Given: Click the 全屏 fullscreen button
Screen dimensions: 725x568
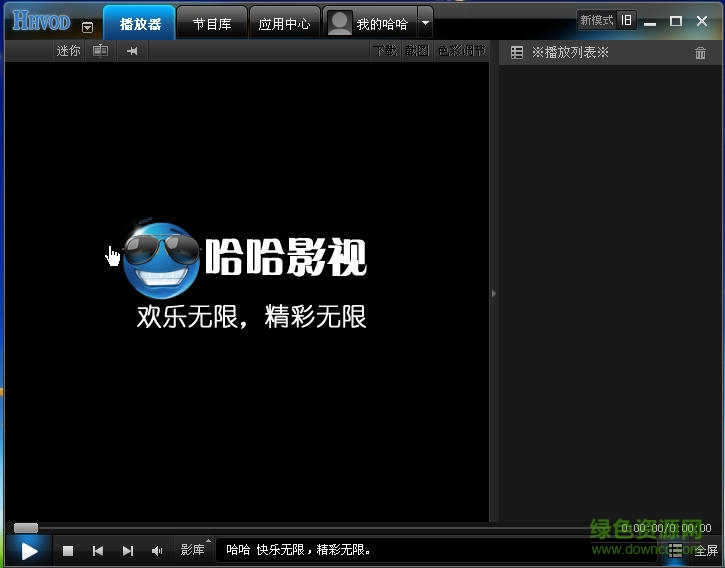Looking at the screenshot, I should (x=706, y=550).
